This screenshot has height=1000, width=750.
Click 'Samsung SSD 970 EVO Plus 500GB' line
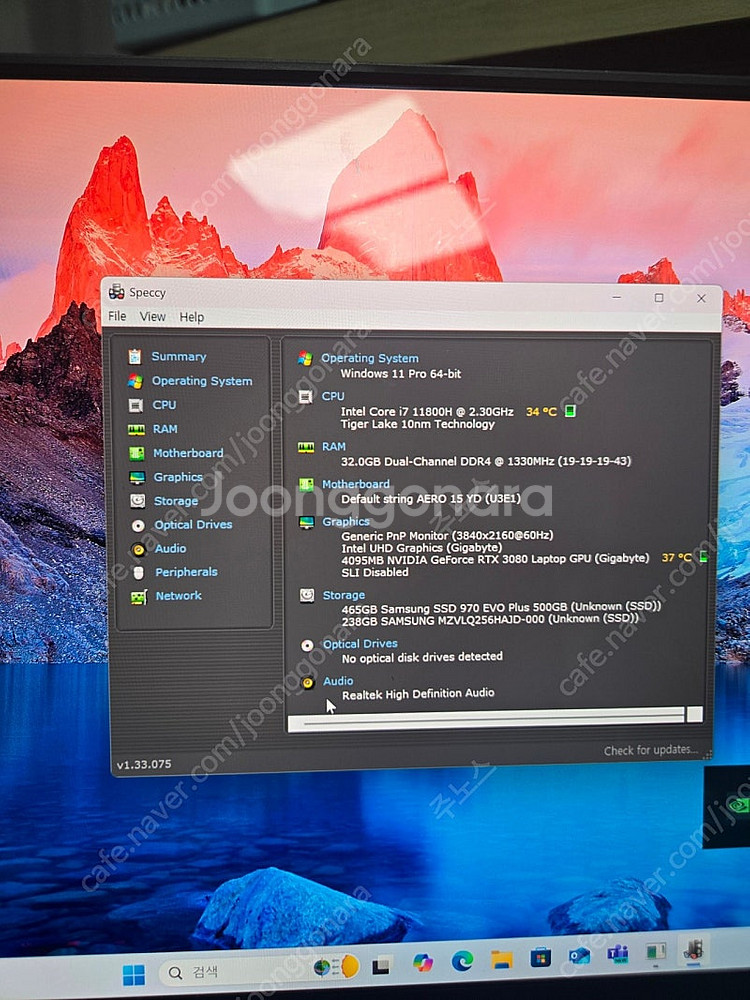click(x=501, y=607)
